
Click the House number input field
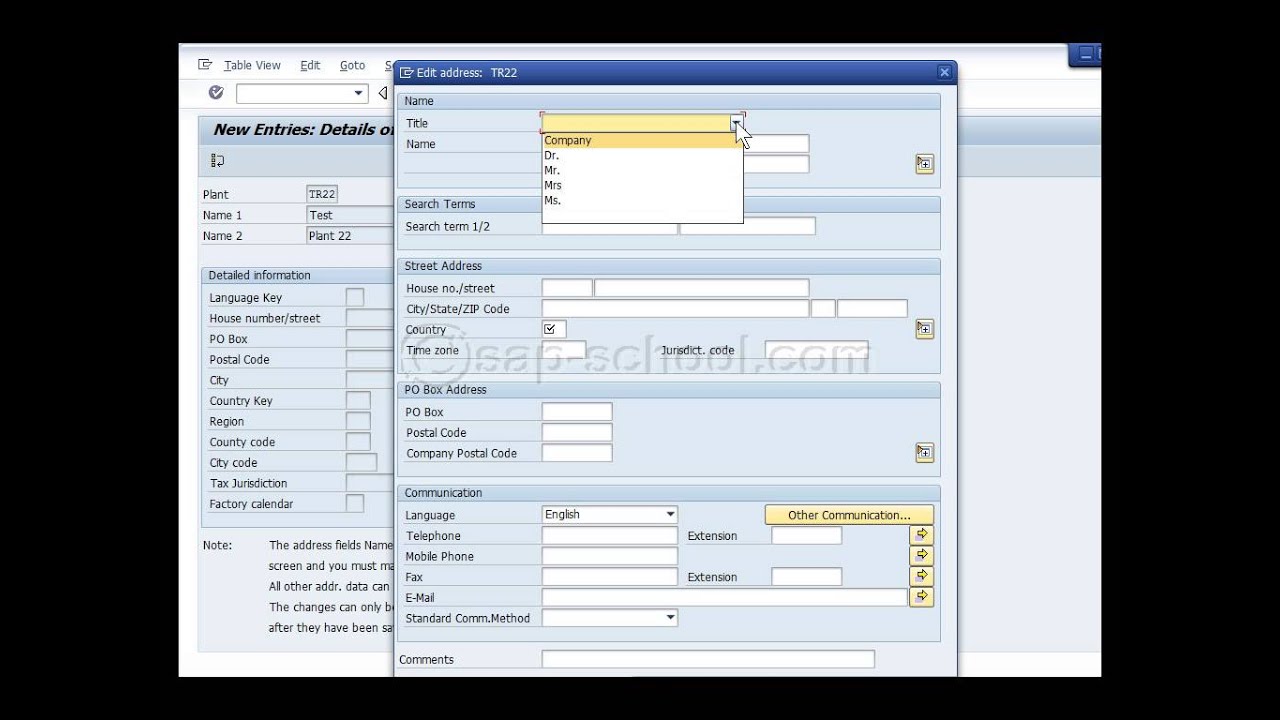pyautogui.click(x=567, y=288)
